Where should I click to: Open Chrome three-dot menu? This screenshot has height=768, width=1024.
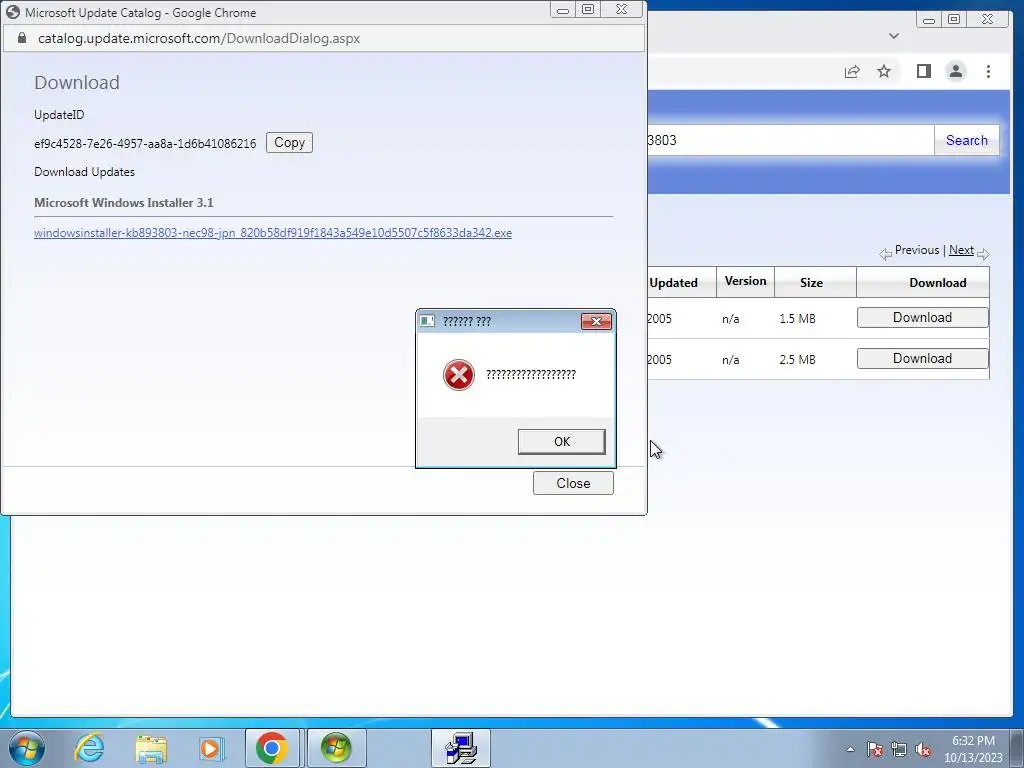tap(988, 71)
